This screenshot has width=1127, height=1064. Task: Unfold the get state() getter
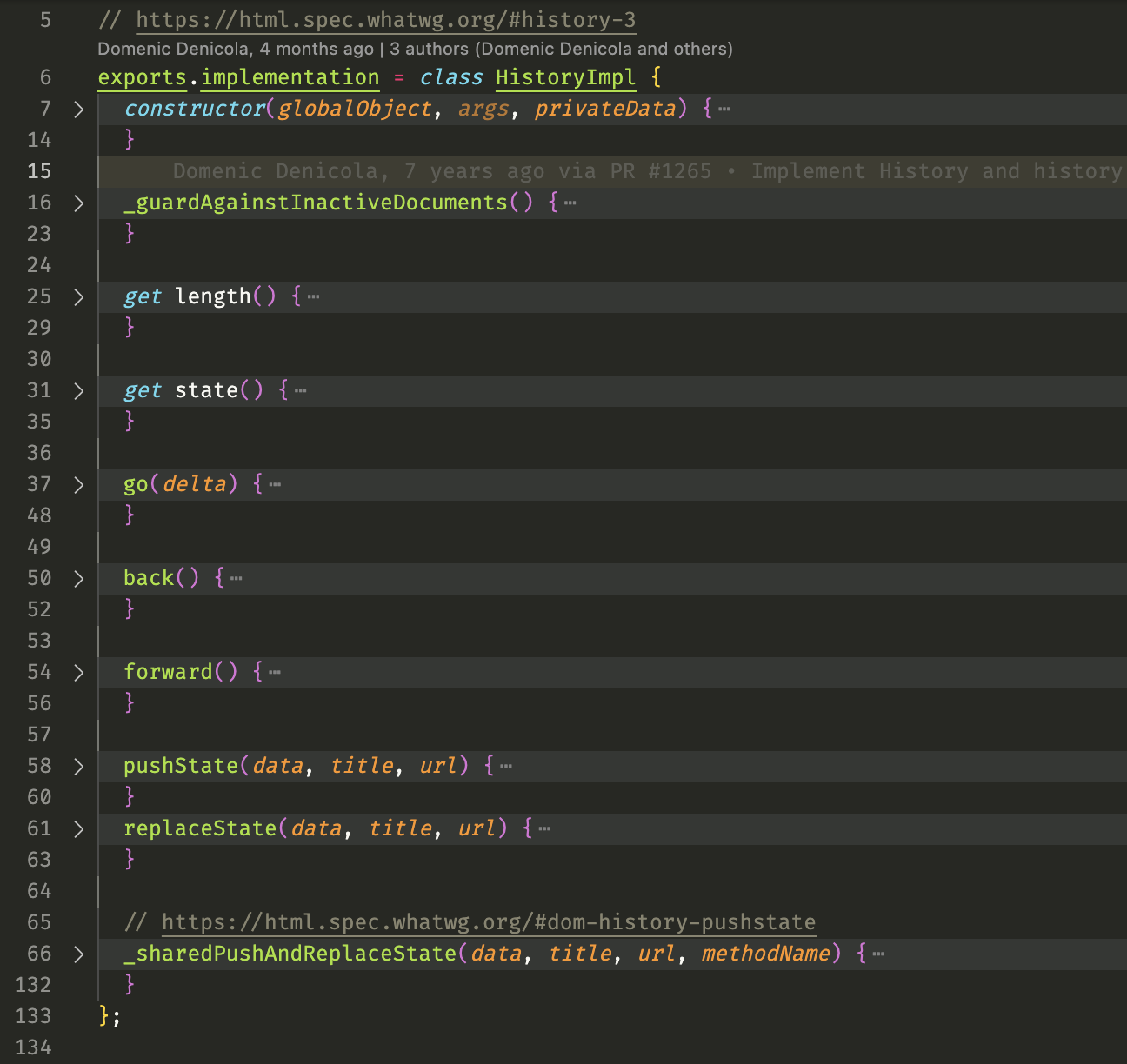79,390
